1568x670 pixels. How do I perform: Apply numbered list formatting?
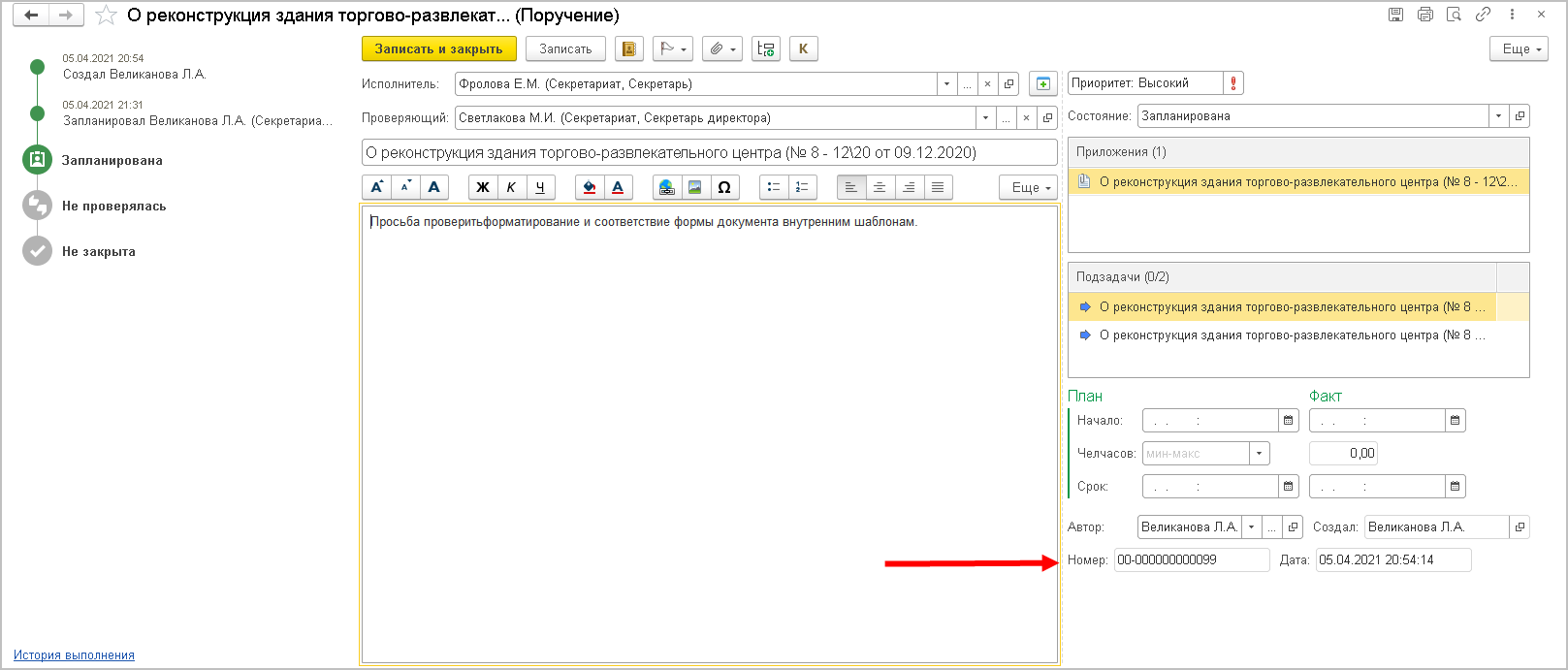click(x=802, y=187)
